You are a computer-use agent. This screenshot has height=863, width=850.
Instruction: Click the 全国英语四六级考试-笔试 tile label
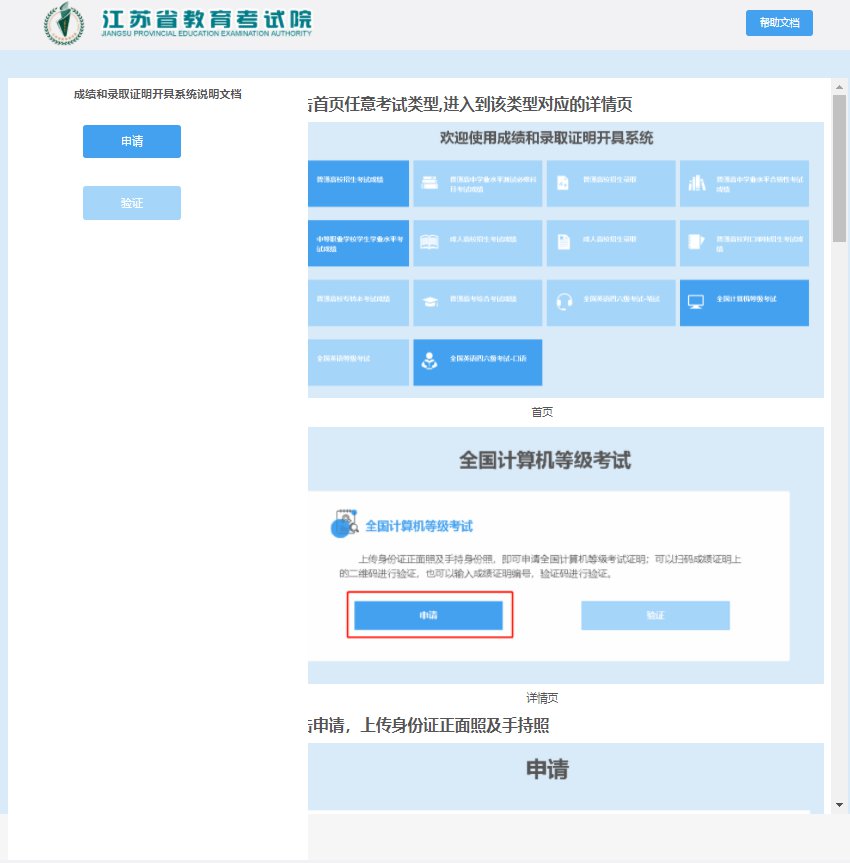622,299
